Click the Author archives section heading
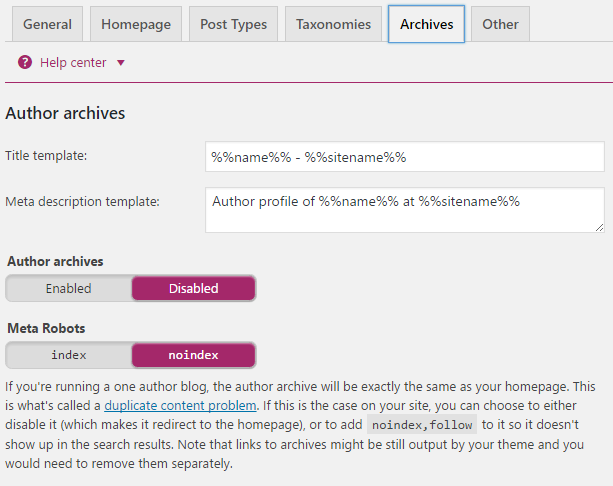The width and height of the screenshot is (613, 486). [x=65, y=113]
